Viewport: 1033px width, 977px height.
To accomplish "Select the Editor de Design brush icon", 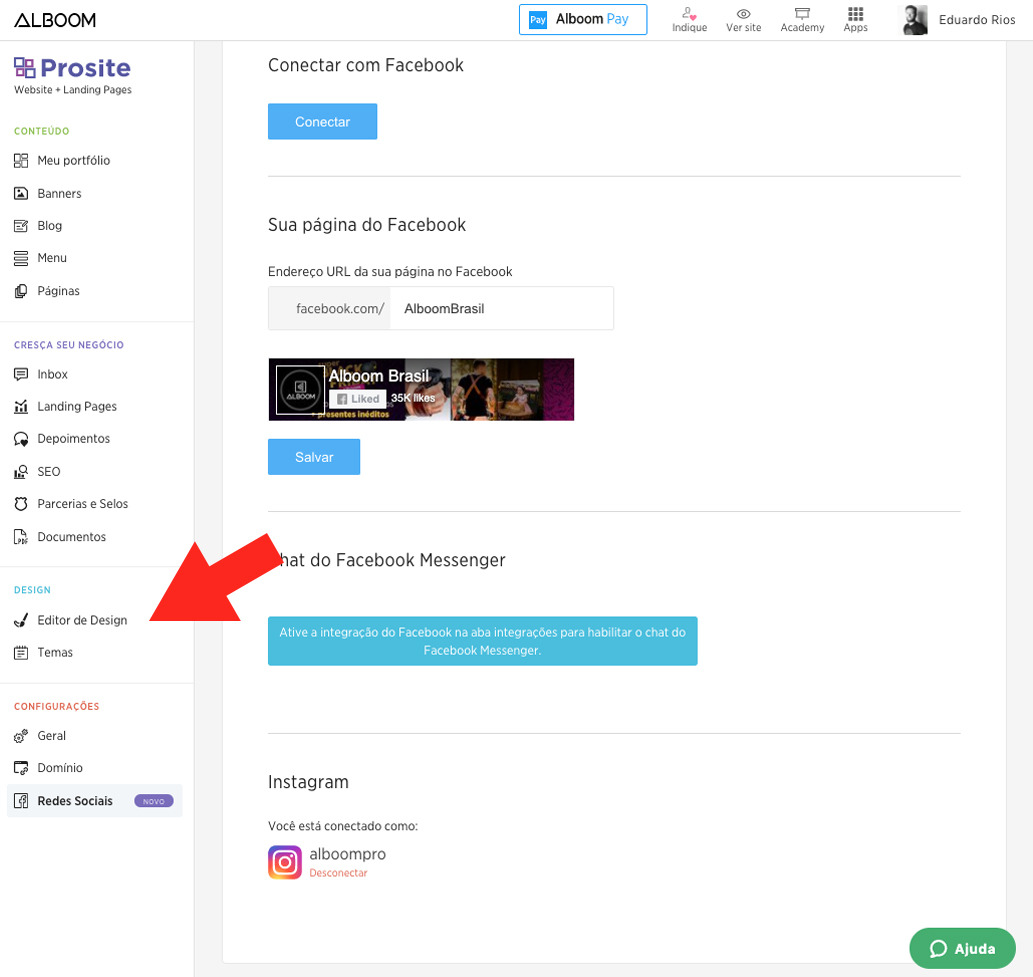I will click(21, 620).
